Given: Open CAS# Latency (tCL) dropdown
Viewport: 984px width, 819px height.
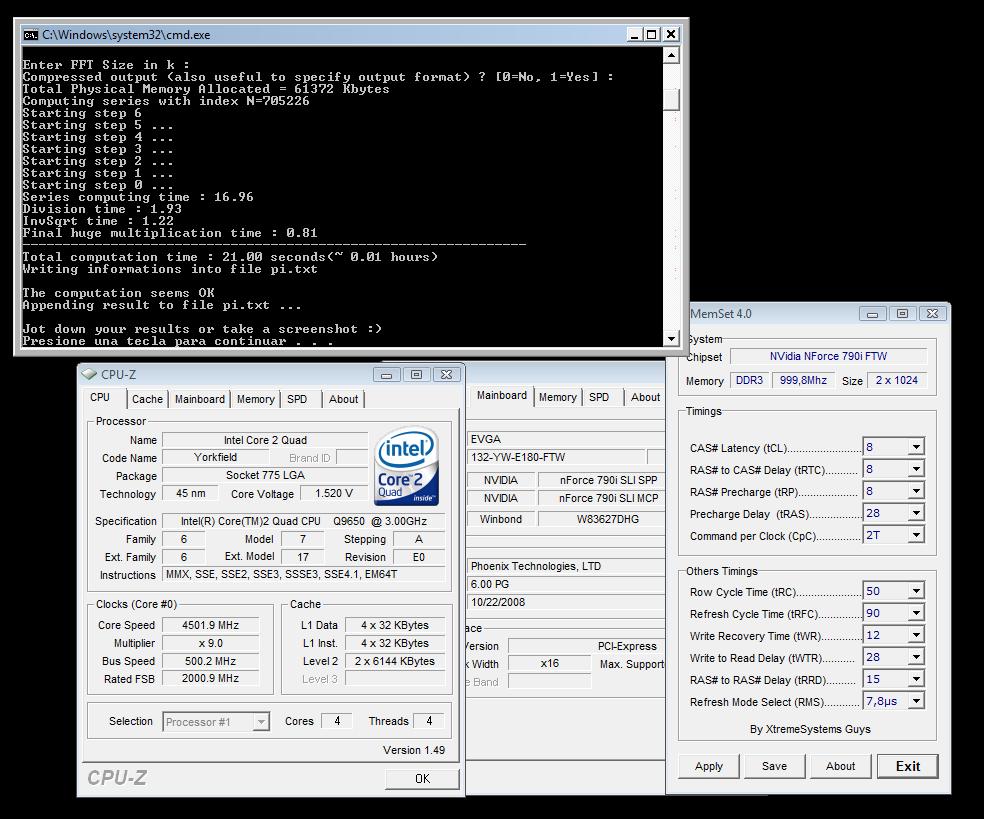Looking at the screenshot, I should click(x=916, y=447).
